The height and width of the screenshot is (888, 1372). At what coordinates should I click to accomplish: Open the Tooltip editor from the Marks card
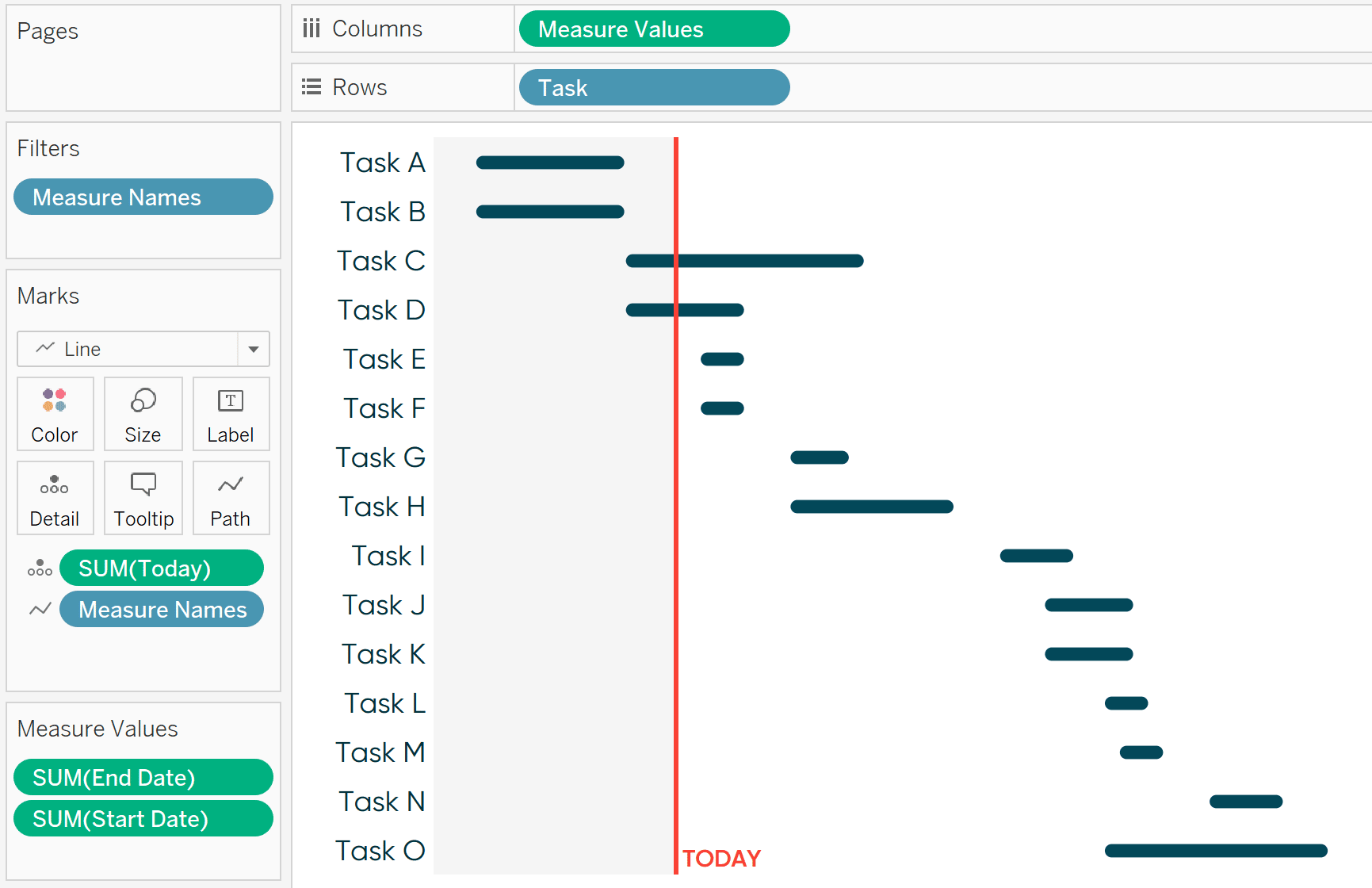click(x=143, y=497)
